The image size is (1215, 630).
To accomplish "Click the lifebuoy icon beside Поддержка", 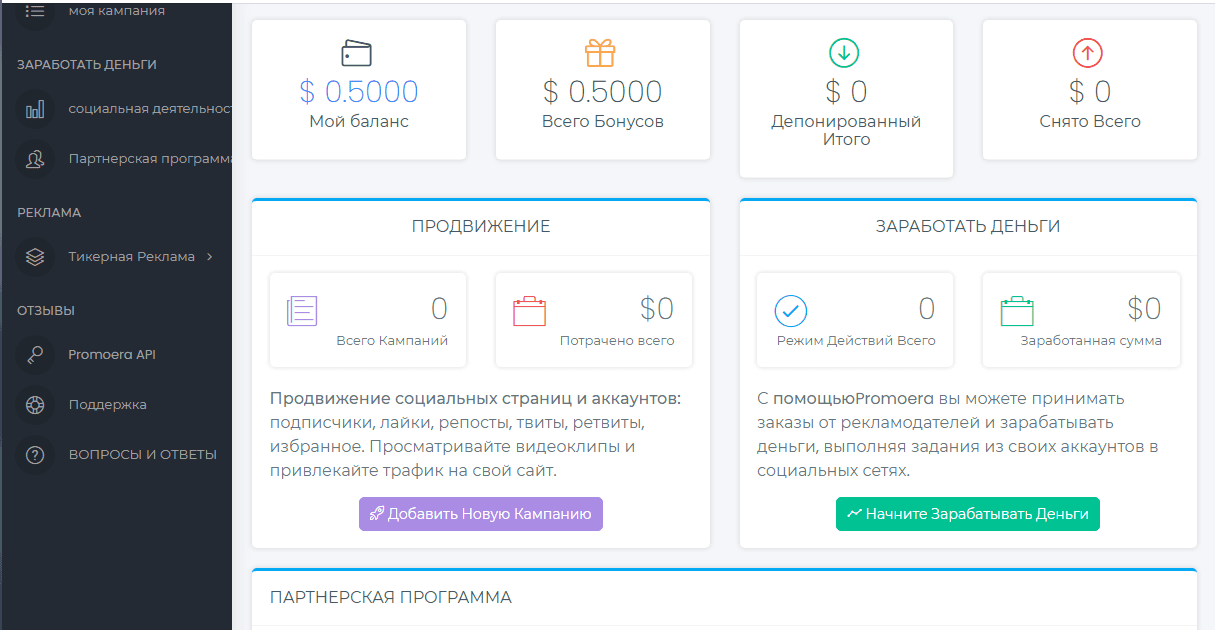I will coord(35,405).
